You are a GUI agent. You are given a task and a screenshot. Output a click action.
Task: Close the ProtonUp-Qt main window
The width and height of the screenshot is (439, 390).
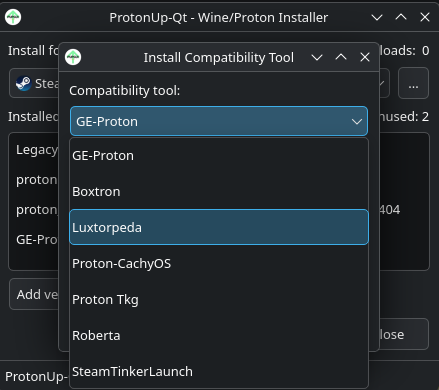coord(425,17)
